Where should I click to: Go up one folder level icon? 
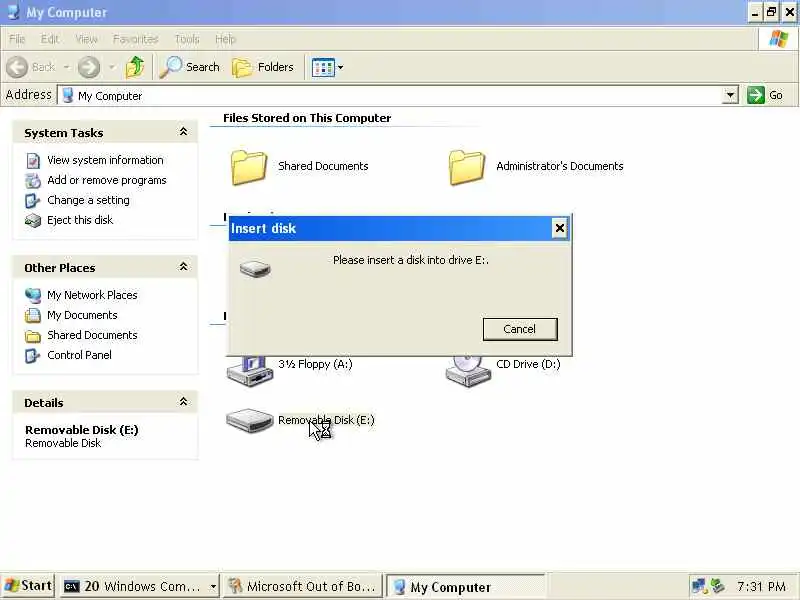(x=135, y=67)
